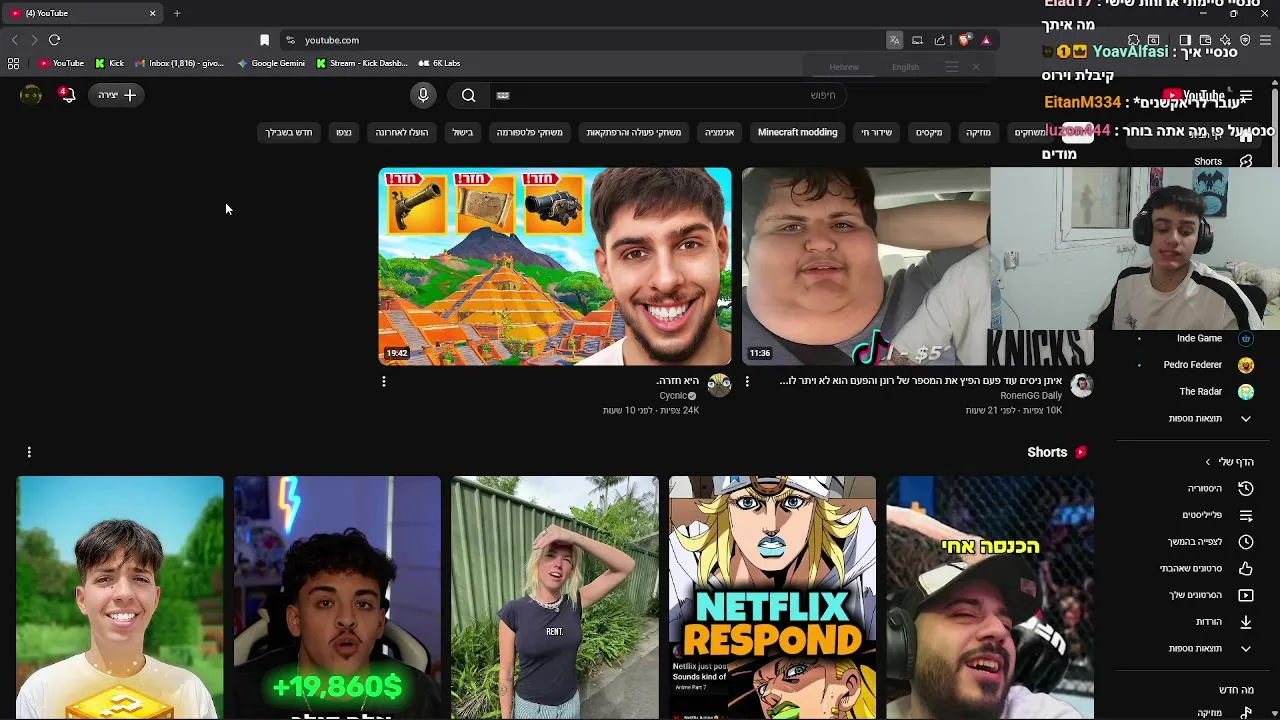Select the בישול filter chip
Viewport: 1280px width, 720px height.
tap(462, 132)
